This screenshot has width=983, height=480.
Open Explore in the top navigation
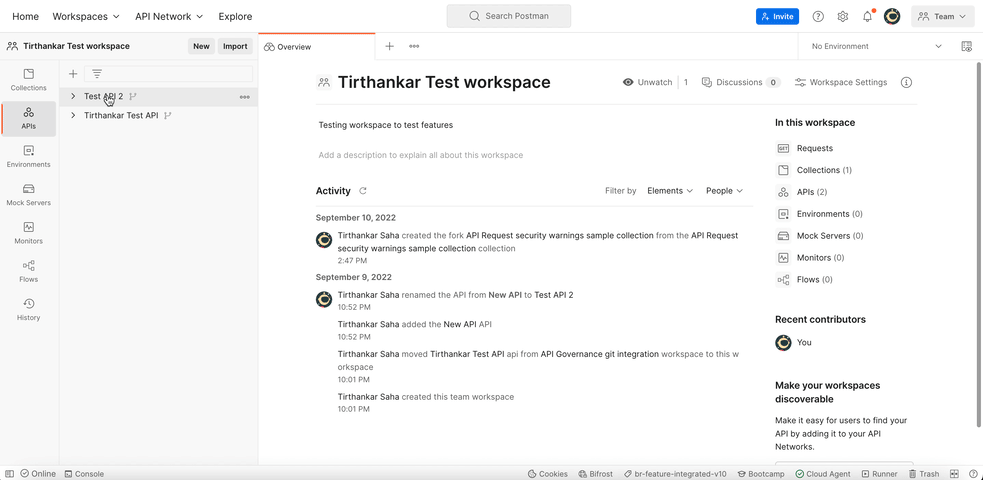click(235, 17)
